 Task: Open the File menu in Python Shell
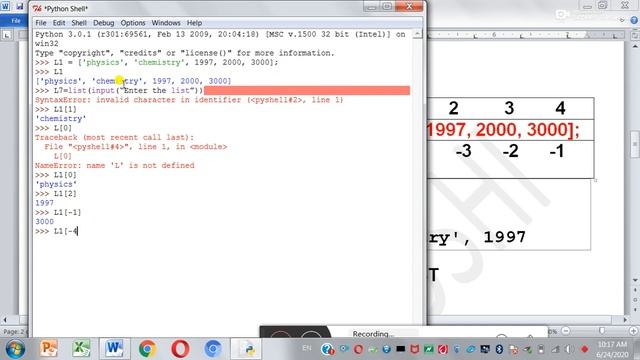(40, 23)
